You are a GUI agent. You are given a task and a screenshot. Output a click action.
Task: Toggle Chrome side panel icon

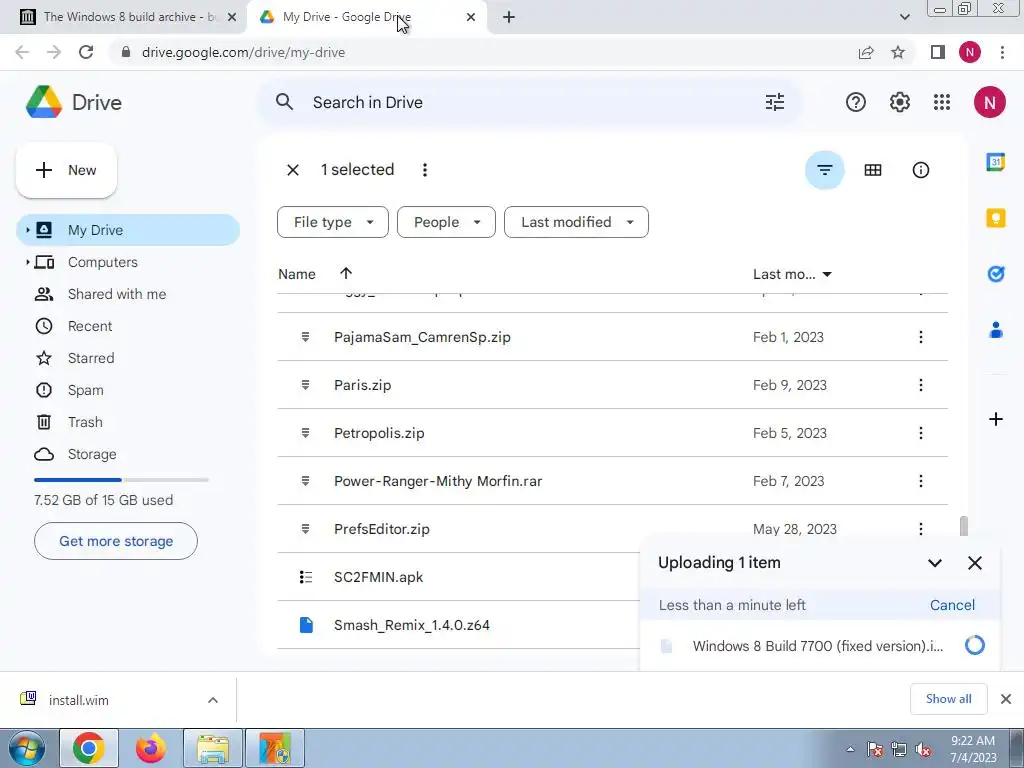pos(938,52)
